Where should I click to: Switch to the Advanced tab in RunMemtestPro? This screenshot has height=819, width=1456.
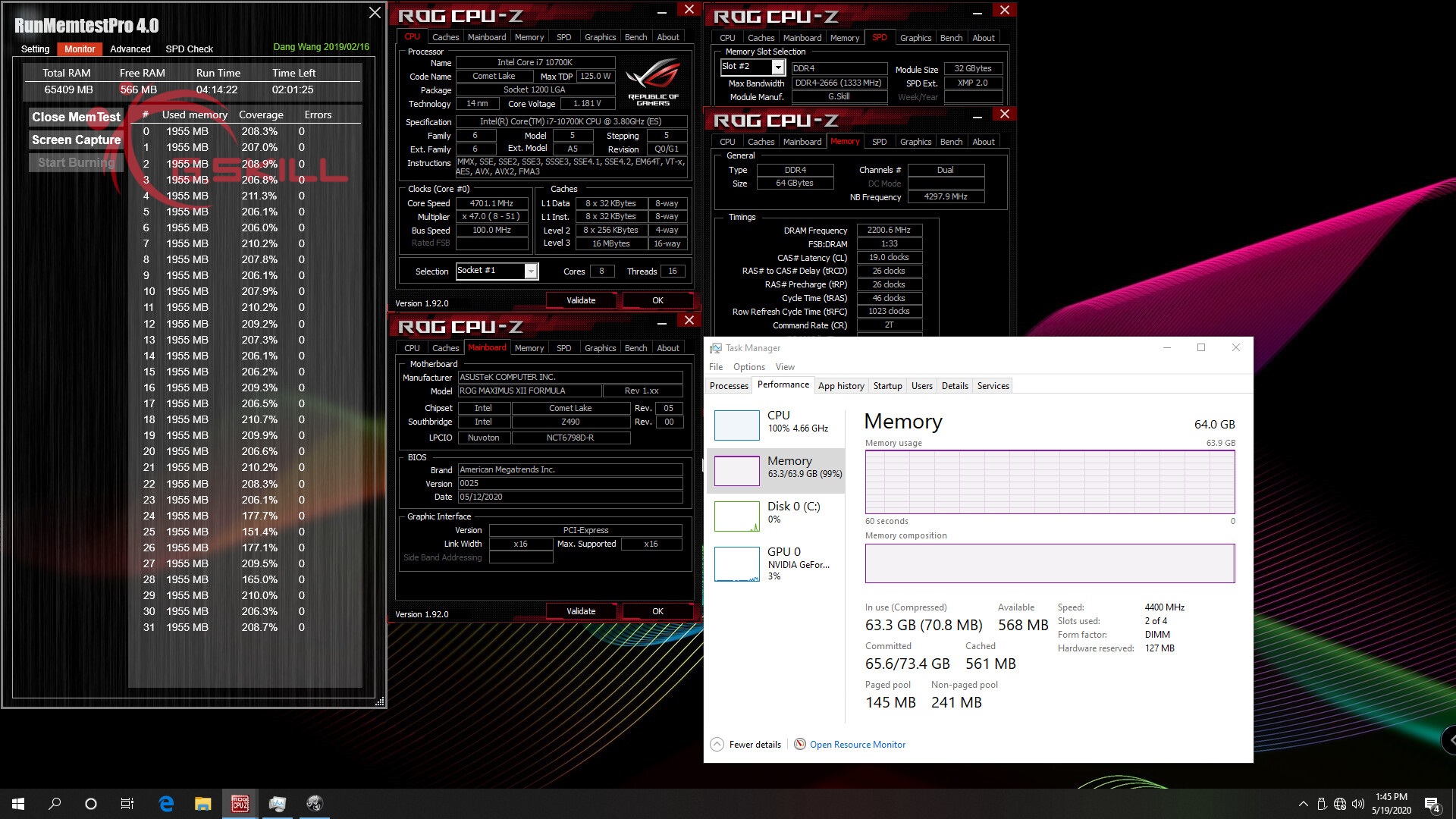click(130, 49)
